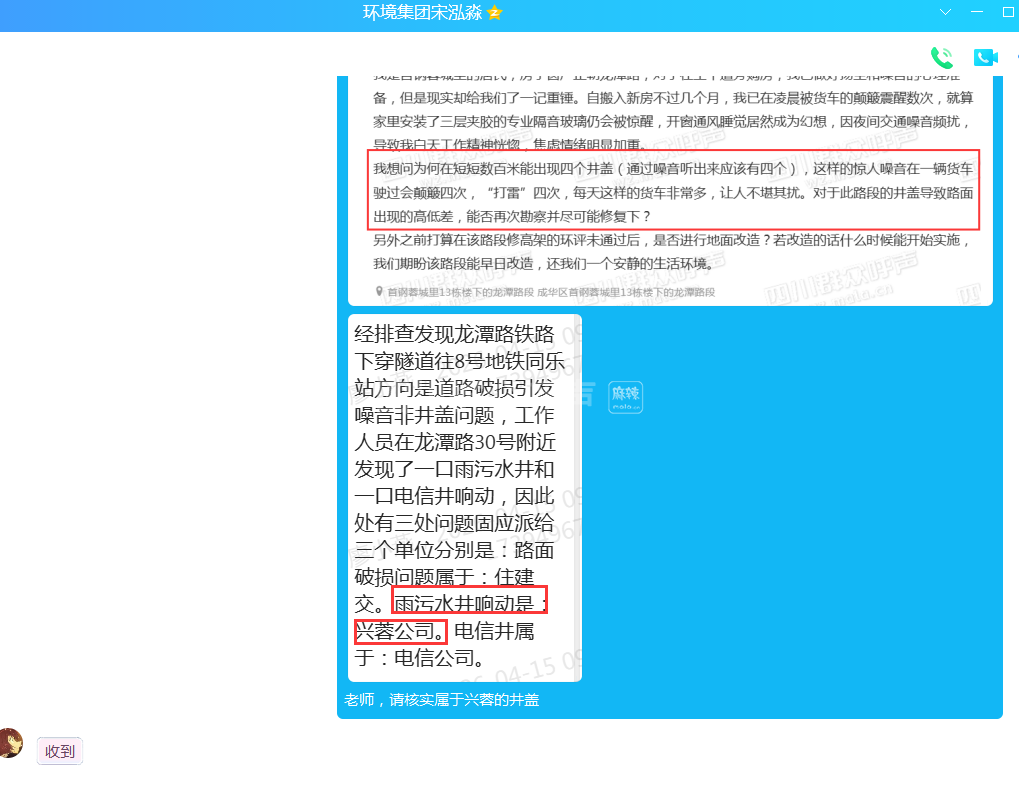The width and height of the screenshot is (1019, 794).
Task: Click the cut-off icon right of video call
Action: click(1015, 57)
